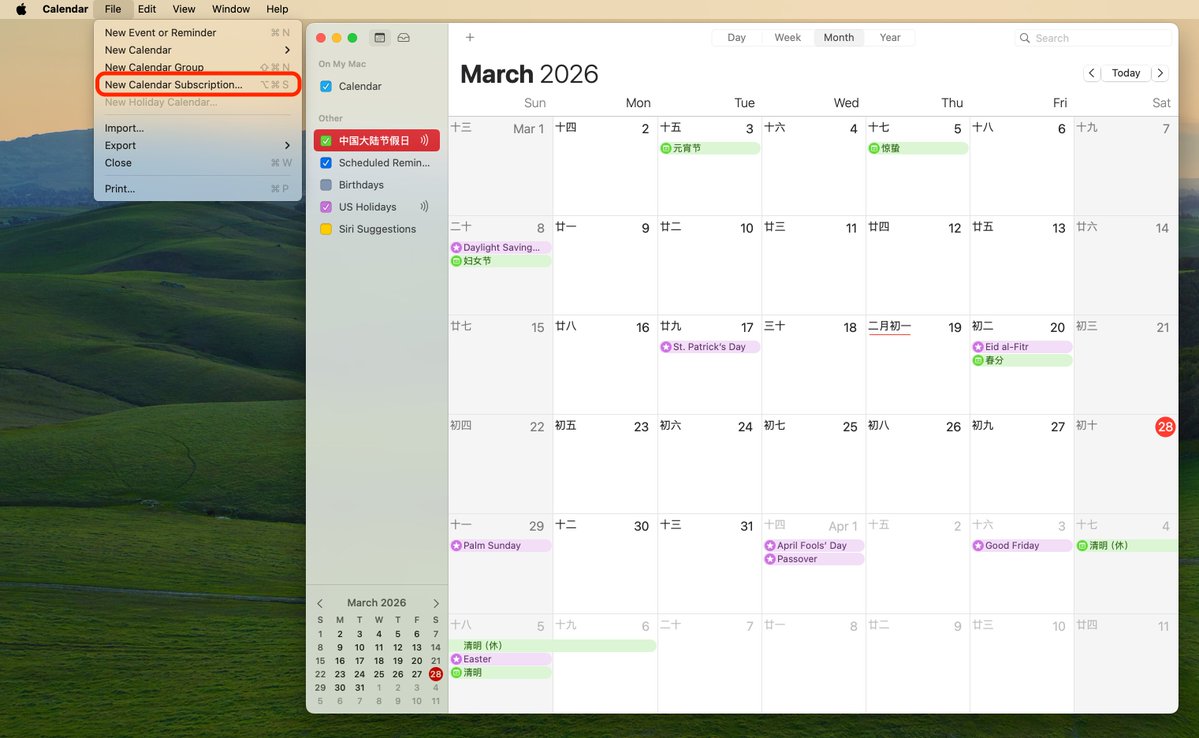
Task: Choose New Event or Reminder
Action: point(197,33)
